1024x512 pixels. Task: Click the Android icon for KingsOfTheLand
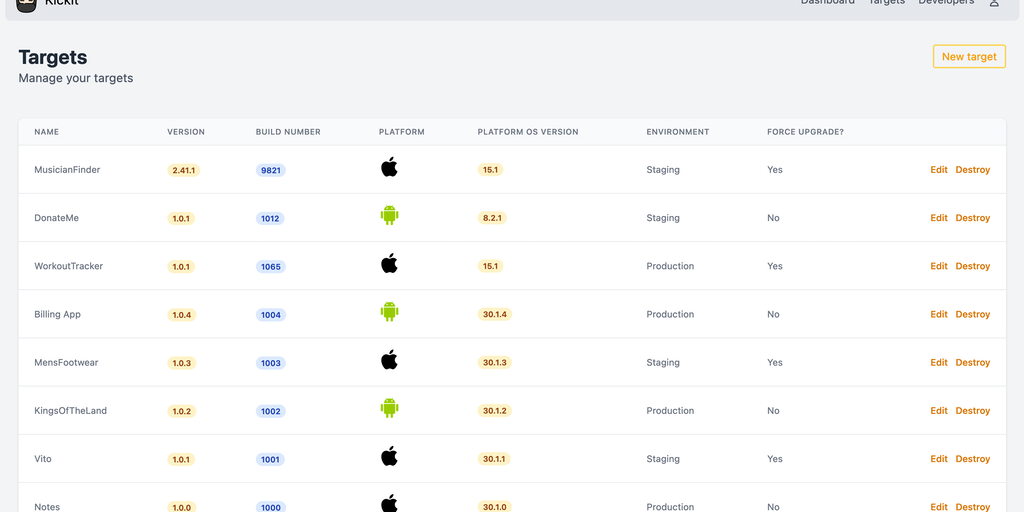(389, 409)
